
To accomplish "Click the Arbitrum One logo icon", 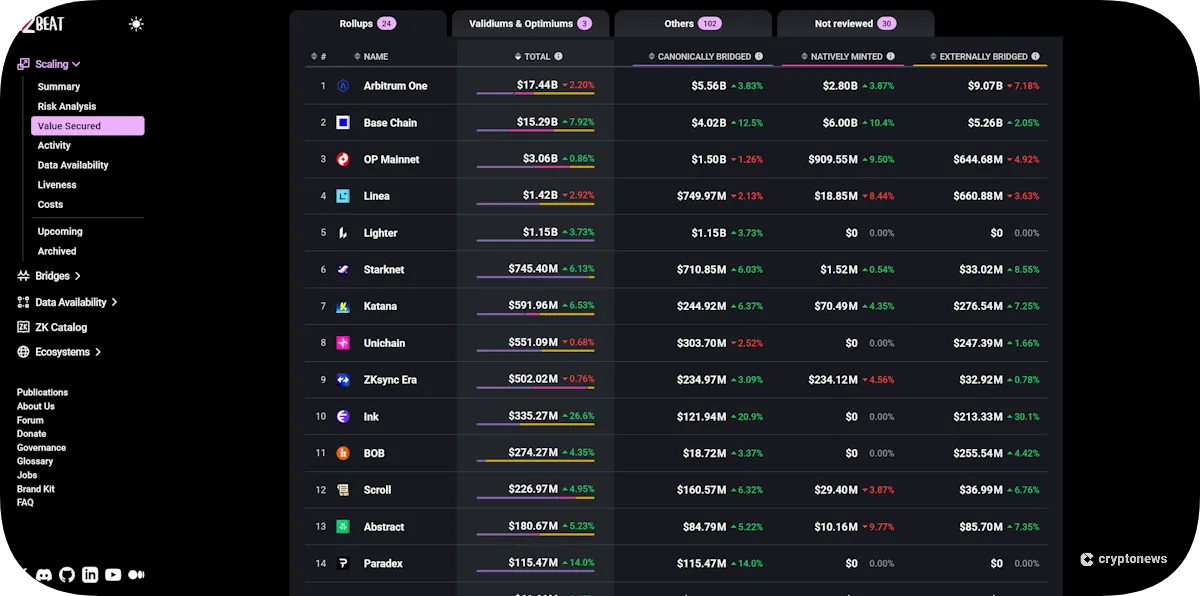I will click(343, 86).
